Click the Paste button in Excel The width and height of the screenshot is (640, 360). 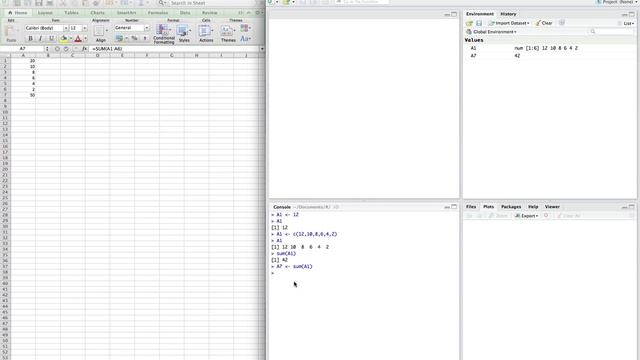click(11, 33)
